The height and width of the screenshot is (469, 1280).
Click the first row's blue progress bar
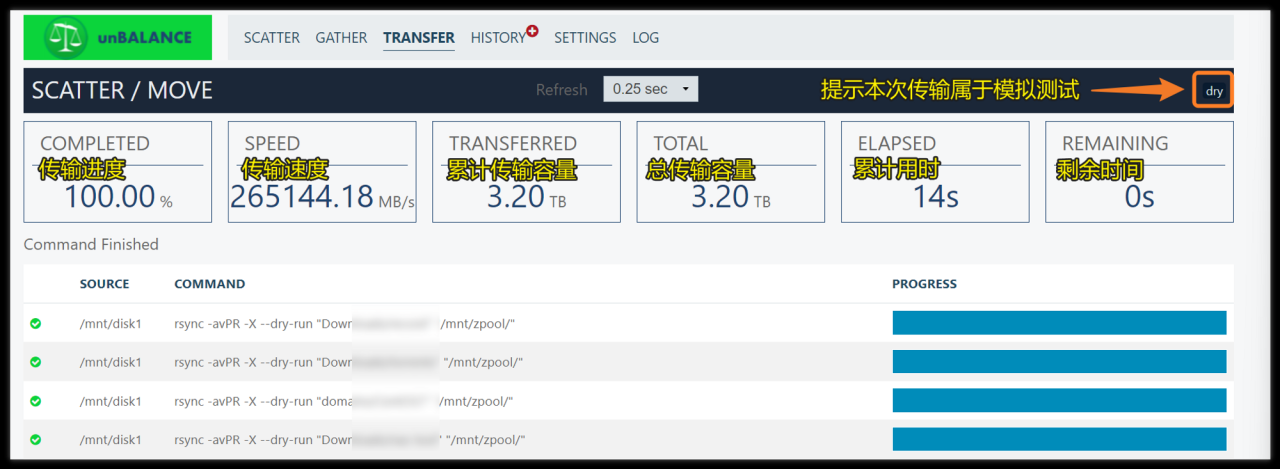[x=1058, y=323]
